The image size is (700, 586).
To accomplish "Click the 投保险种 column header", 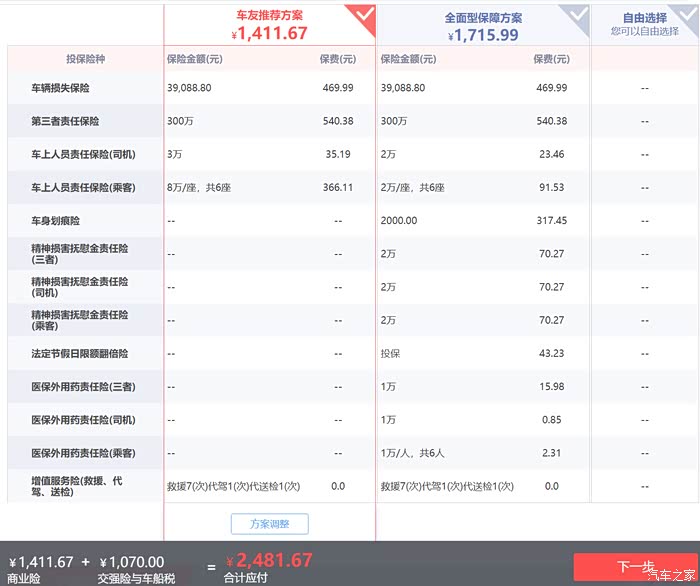I will click(85, 59).
